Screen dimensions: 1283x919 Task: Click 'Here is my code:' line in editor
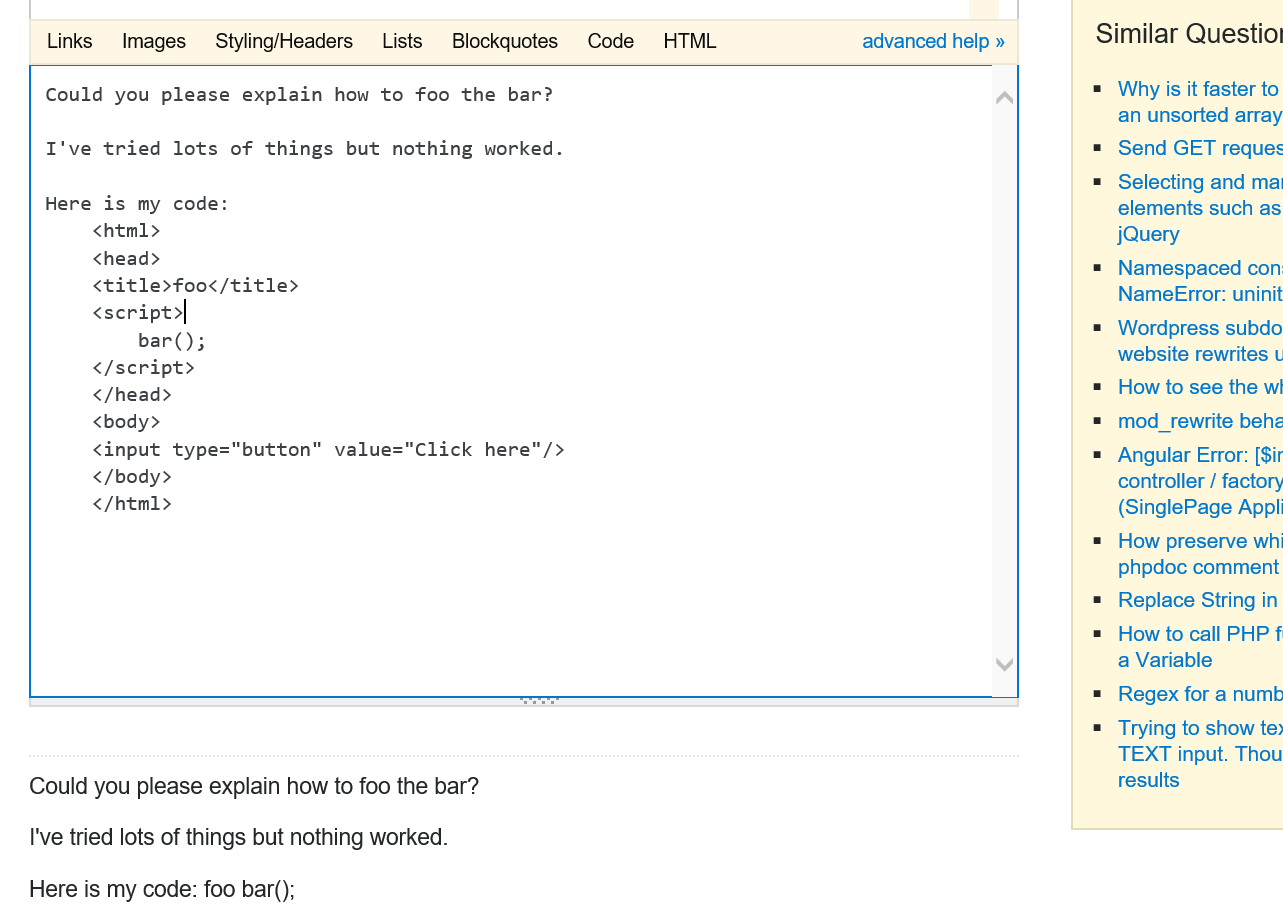coord(137,204)
